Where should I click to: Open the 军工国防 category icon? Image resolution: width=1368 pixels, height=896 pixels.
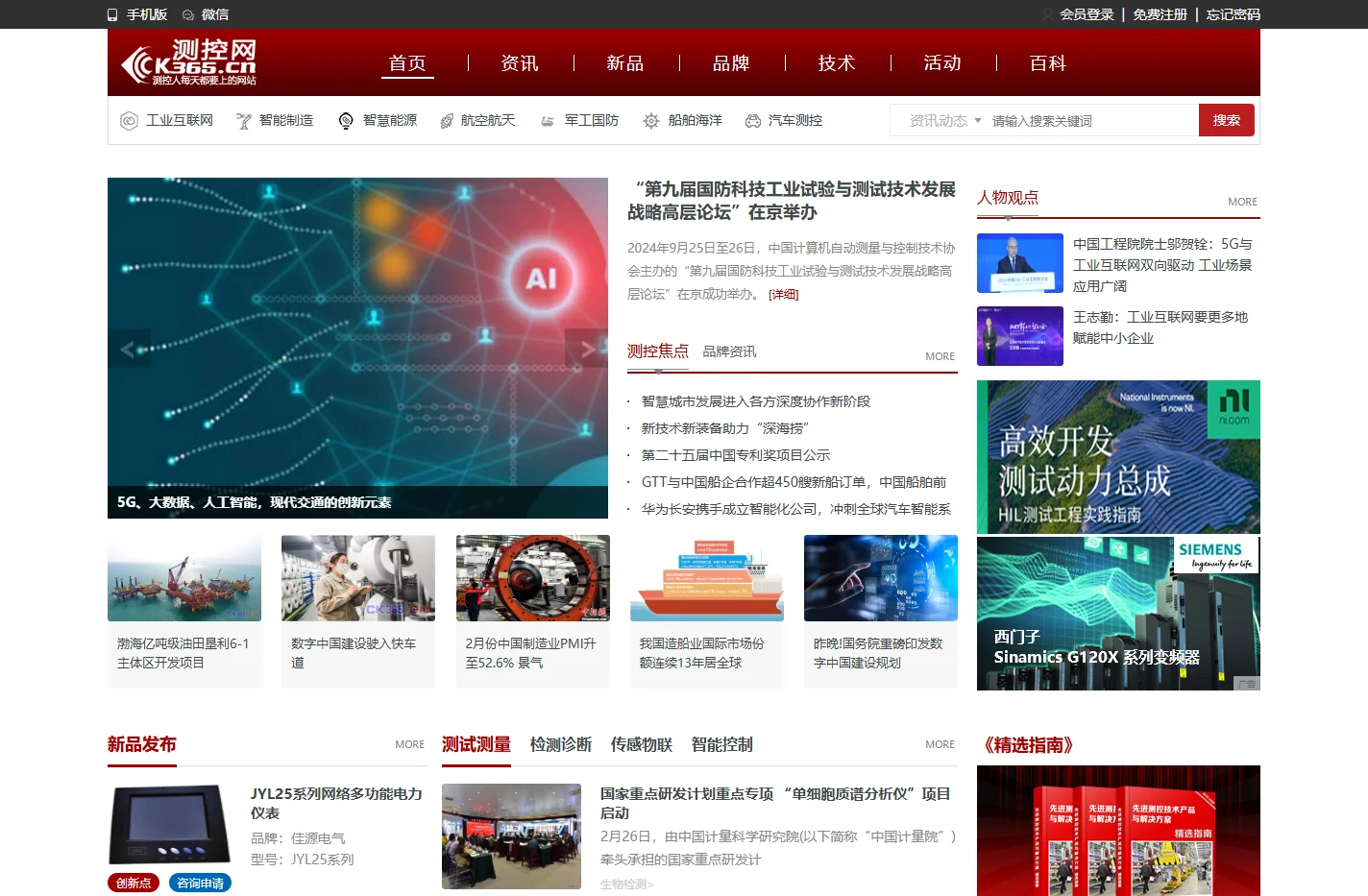pos(548,120)
